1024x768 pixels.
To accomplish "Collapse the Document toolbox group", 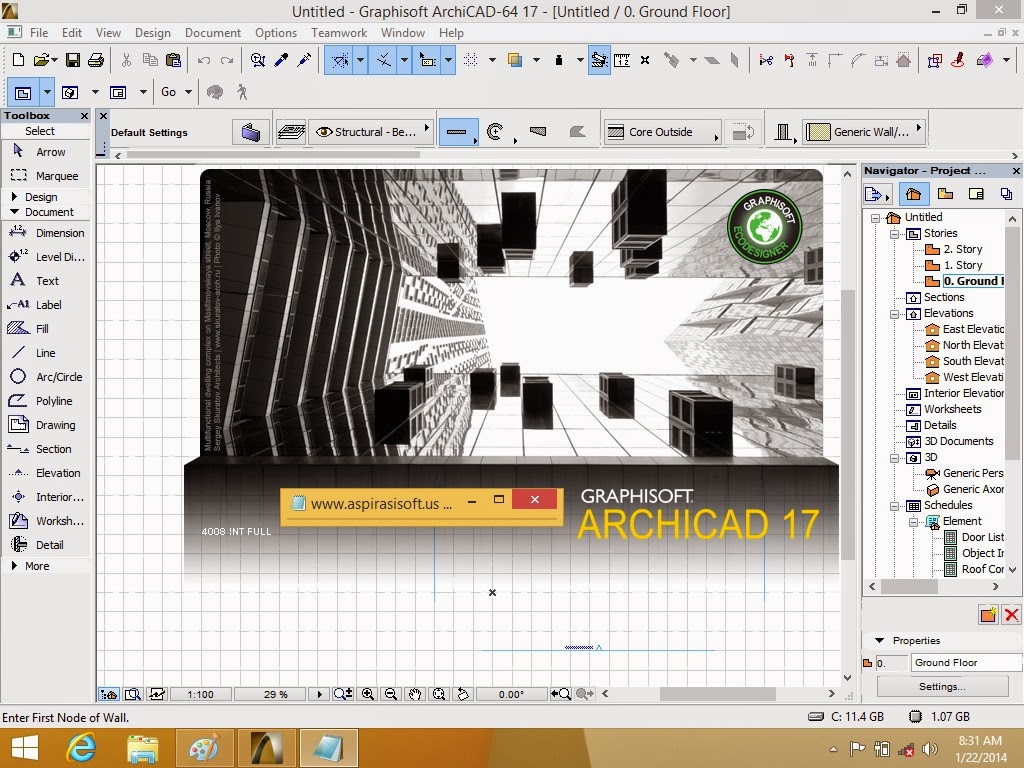I will pyautogui.click(x=14, y=212).
